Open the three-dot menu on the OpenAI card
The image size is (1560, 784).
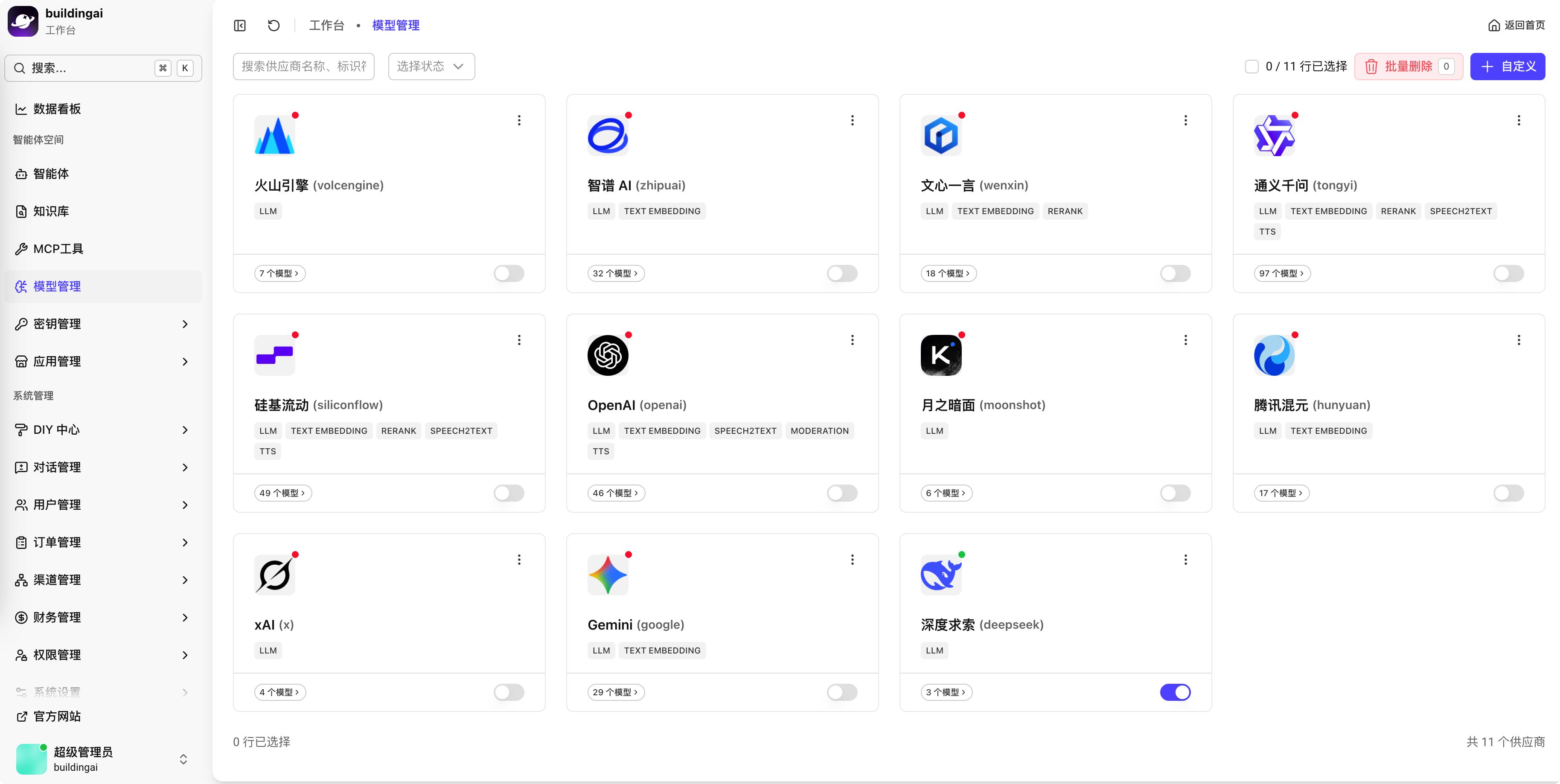[x=852, y=340]
